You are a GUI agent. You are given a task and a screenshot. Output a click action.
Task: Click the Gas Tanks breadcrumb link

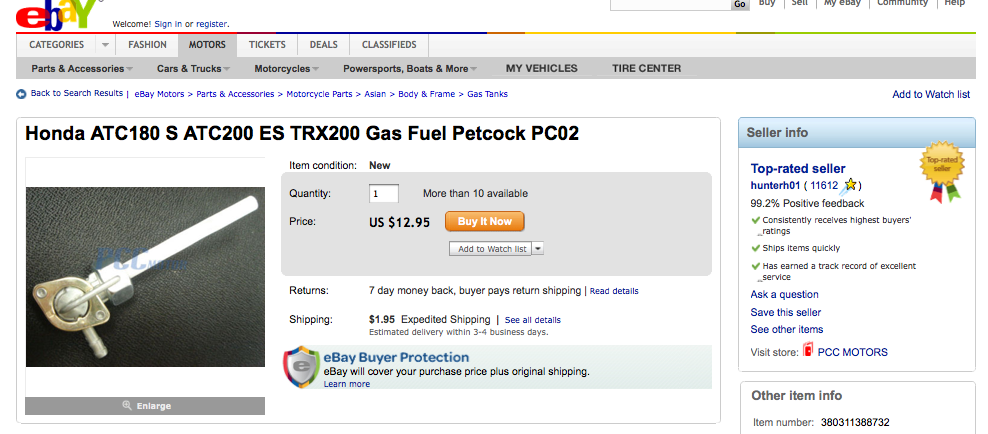tap(487, 94)
